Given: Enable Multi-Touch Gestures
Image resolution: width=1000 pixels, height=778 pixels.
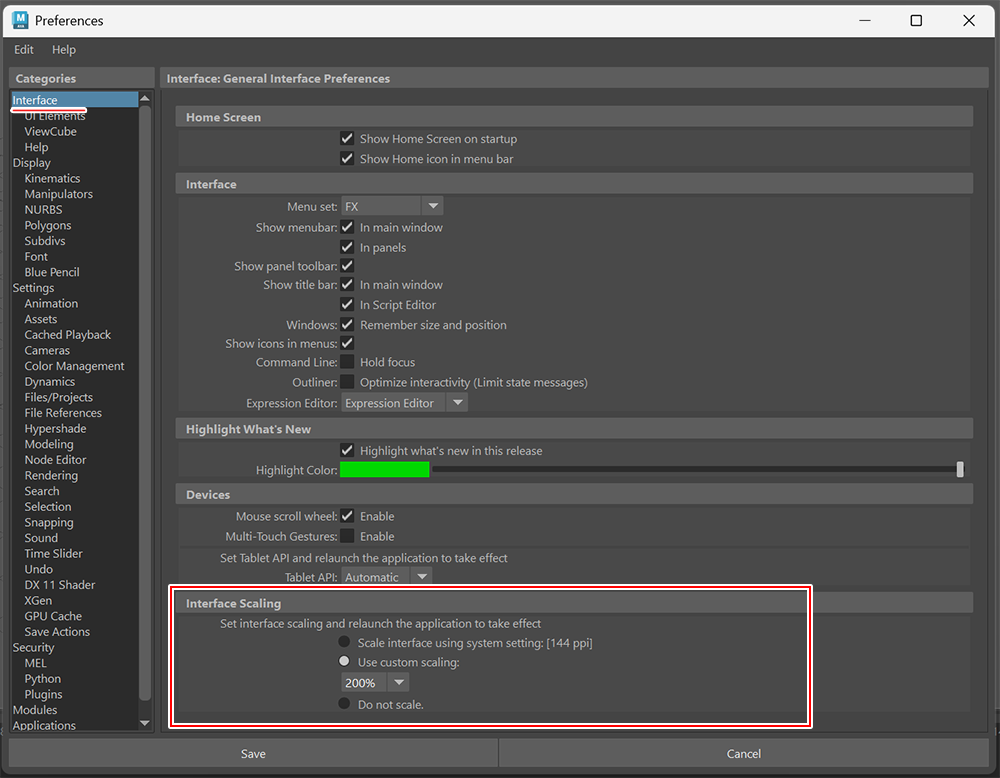Looking at the screenshot, I should pyautogui.click(x=347, y=536).
